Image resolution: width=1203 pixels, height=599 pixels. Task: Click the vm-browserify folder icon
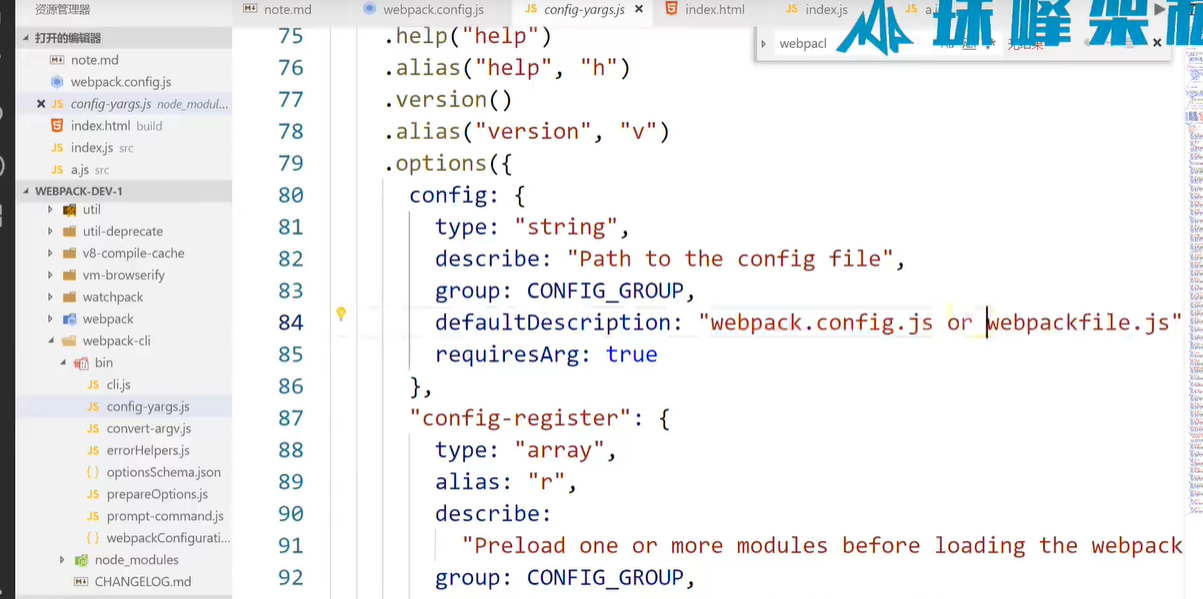pyautogui.click(x=69, y=275)
